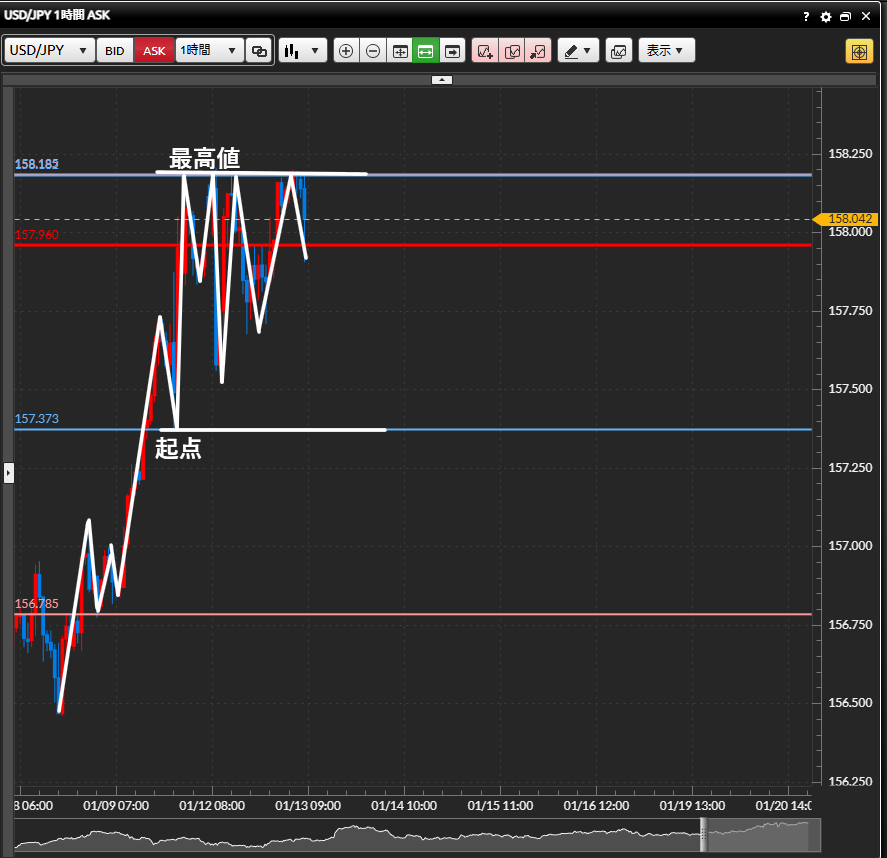Viewport: 887px width, 858px height.
Task: Click the link charts icon
Action: [x=259, y=51]
